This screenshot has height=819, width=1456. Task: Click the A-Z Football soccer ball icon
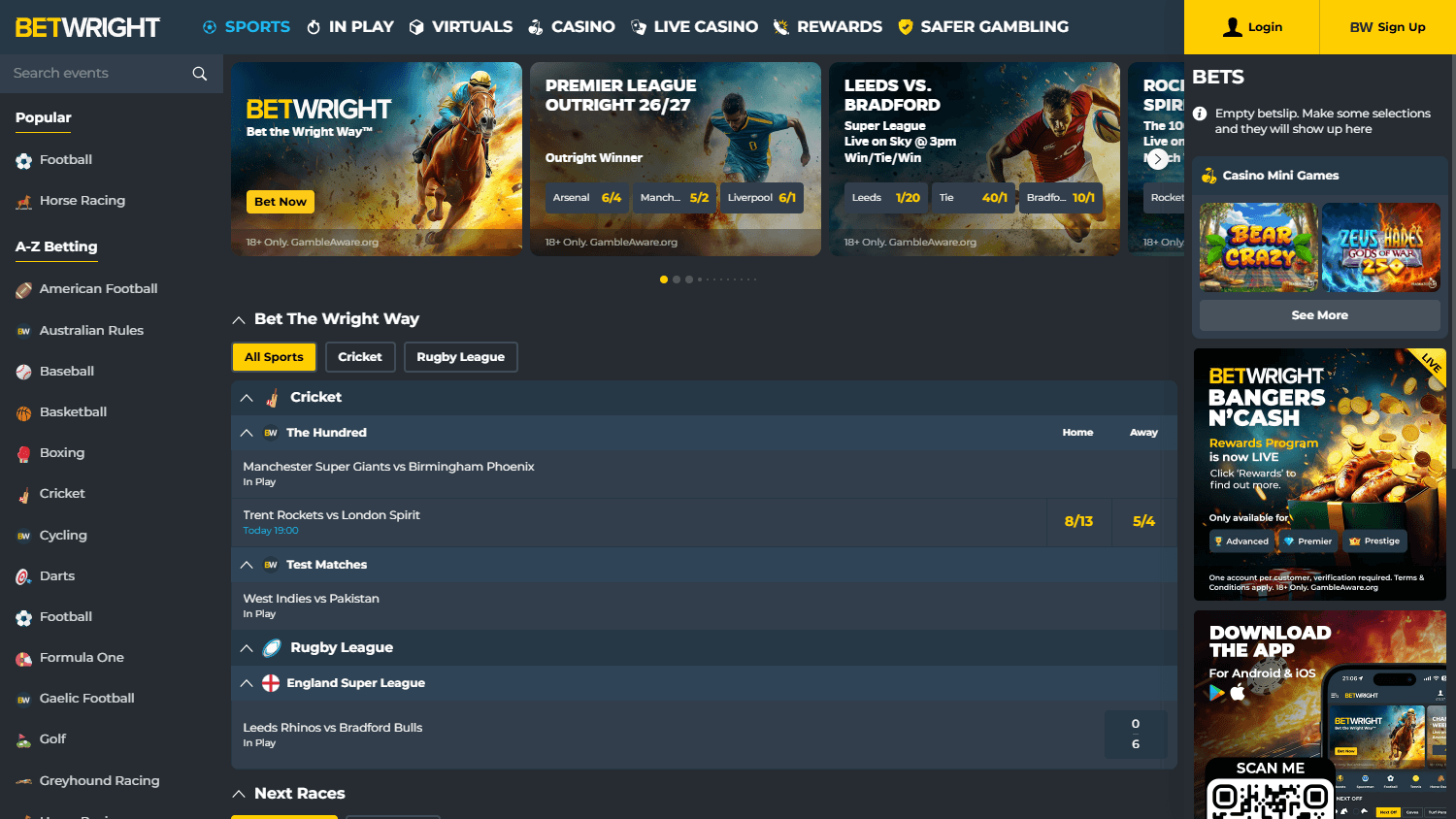click(x=24, y=618)
